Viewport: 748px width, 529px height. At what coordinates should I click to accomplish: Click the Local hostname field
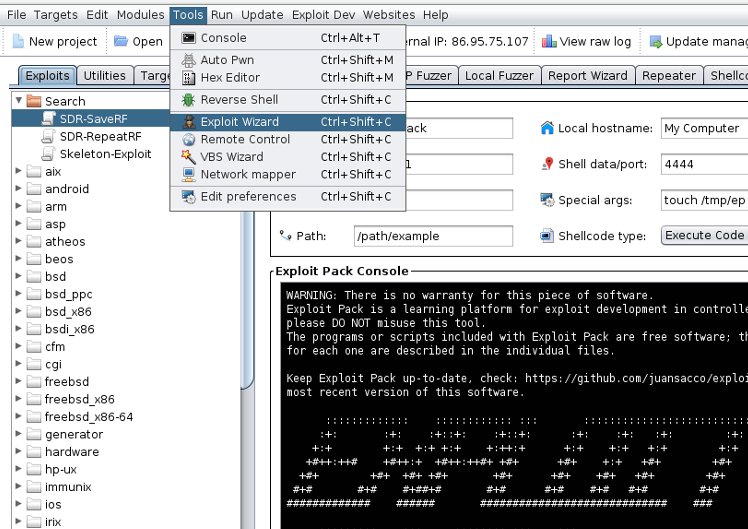(705, 128)
